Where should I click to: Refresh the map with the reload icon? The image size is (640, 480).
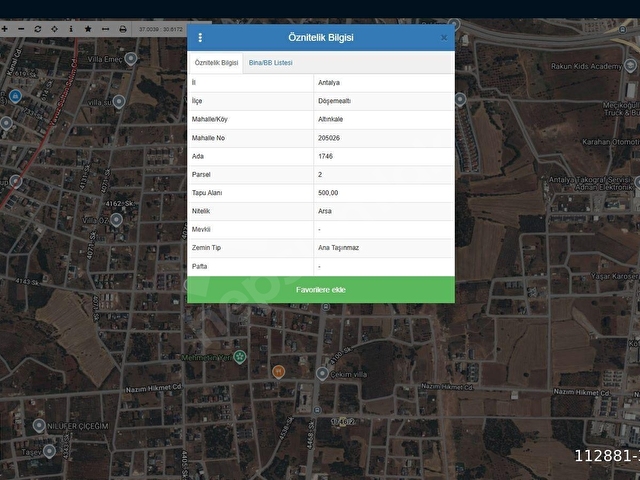click(38, 29)
